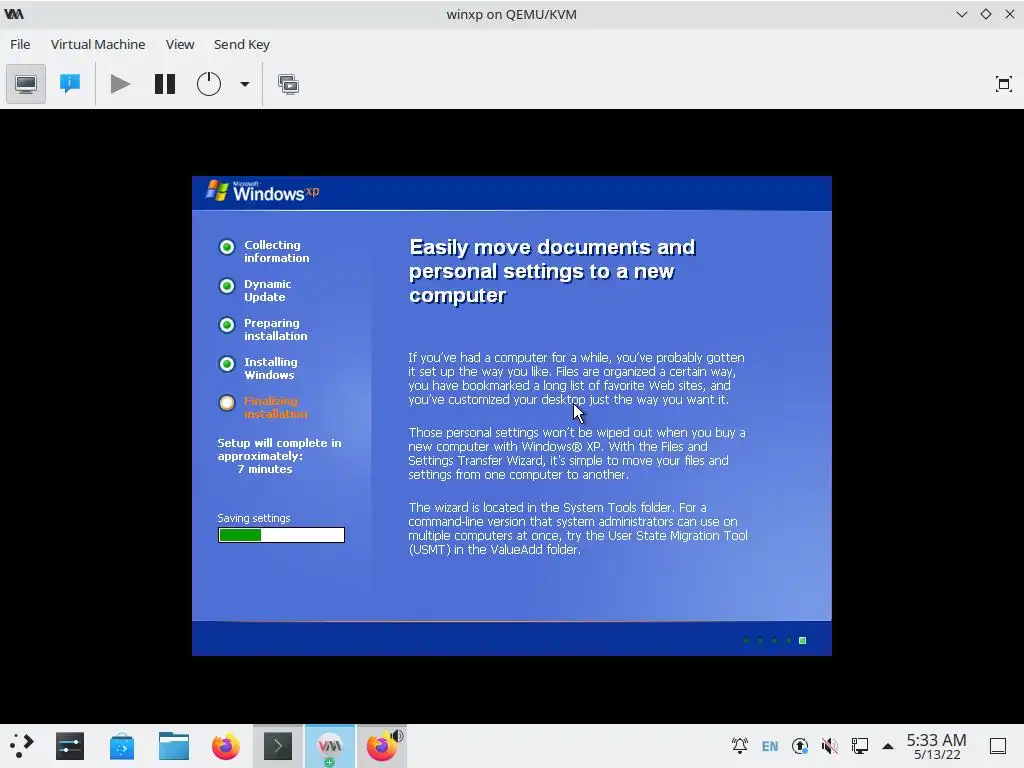
Task: Launch Firefox from the pinned taskbar icon
Action: (x=226, y=746)
